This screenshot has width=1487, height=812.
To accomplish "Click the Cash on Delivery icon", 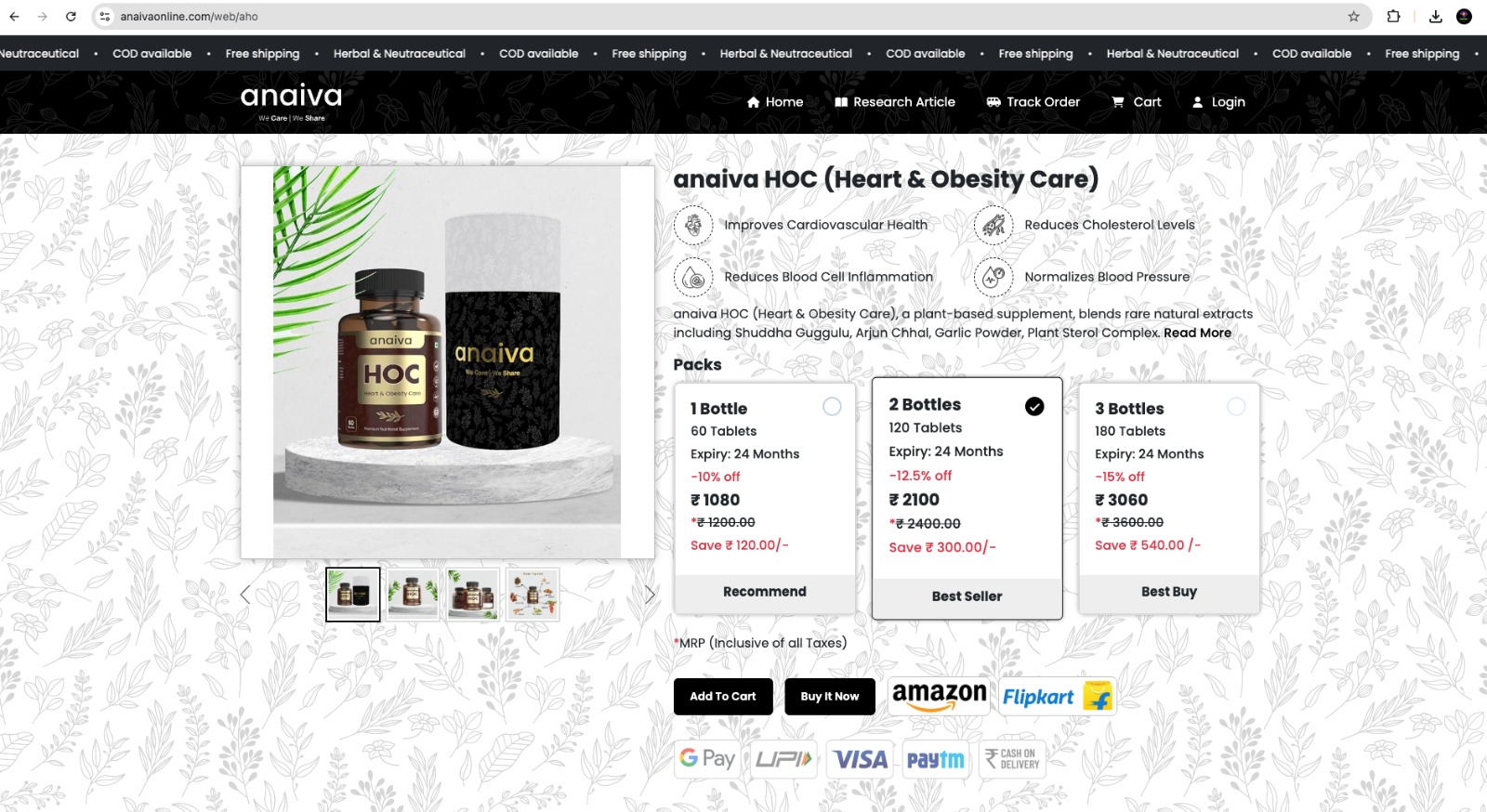I will point(1012,759).
